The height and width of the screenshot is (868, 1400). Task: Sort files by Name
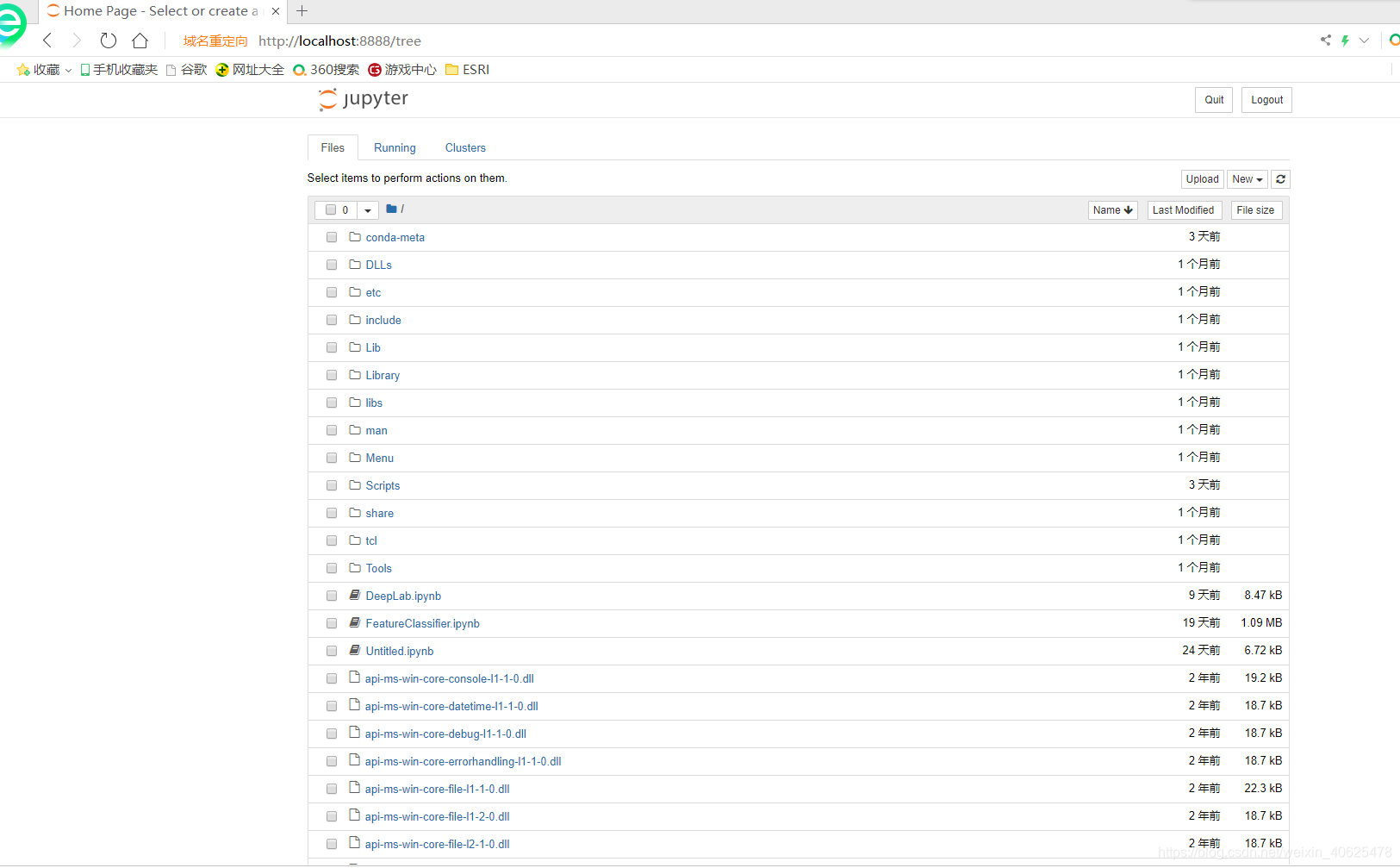pyautogui.click(x=1112, y=210)
